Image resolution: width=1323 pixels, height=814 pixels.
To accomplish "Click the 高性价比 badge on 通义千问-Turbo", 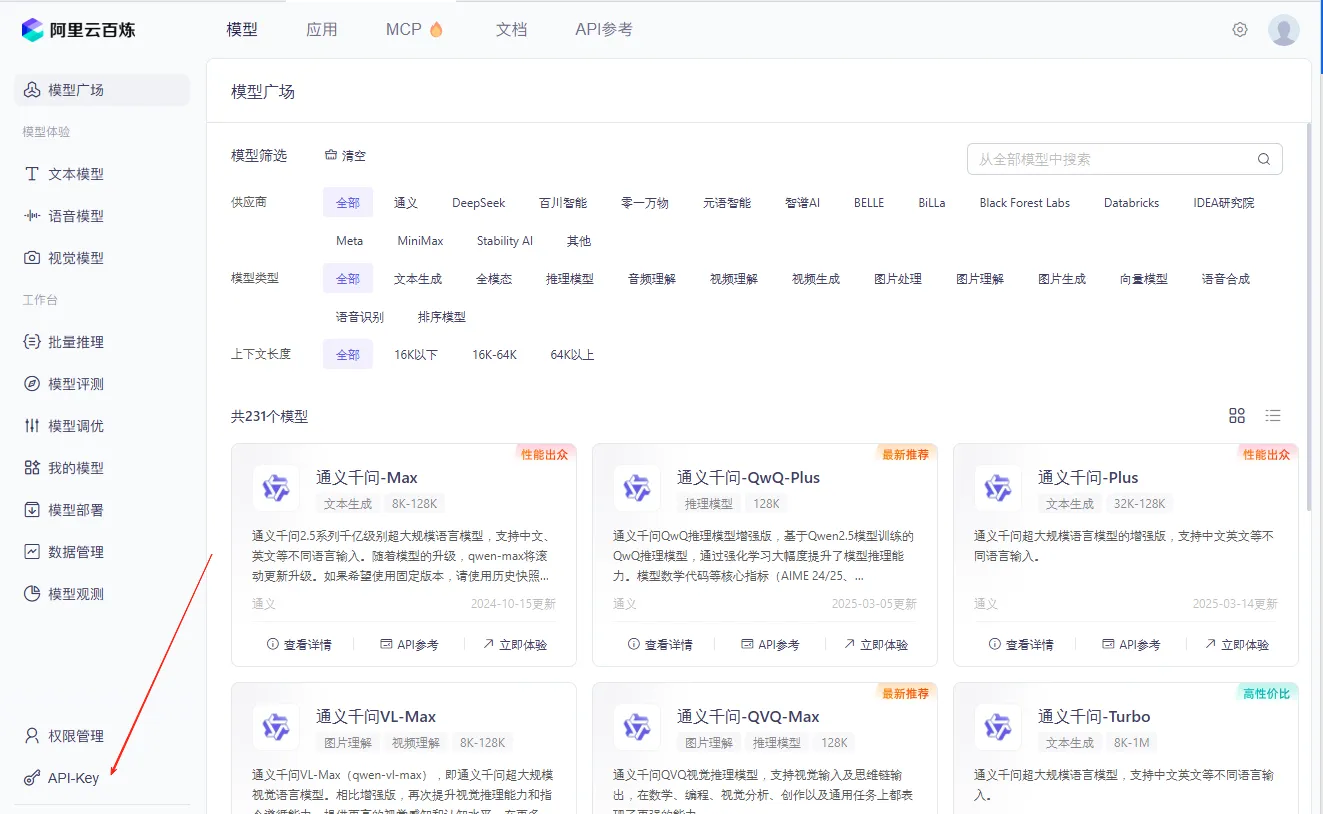I will pyautogui.click(x=1266, y=694).
